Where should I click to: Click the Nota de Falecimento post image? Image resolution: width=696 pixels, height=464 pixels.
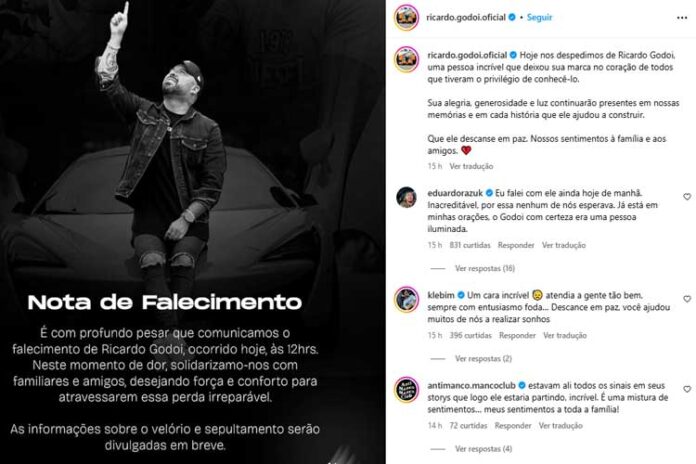(x=193, y=232)
